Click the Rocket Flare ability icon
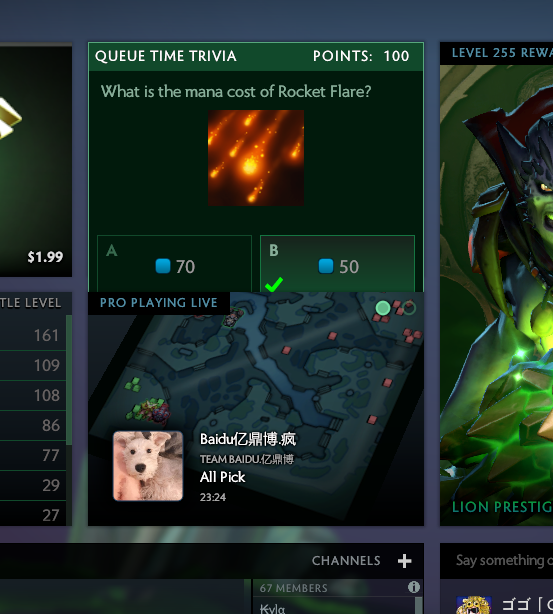 [x=256, y=158]
